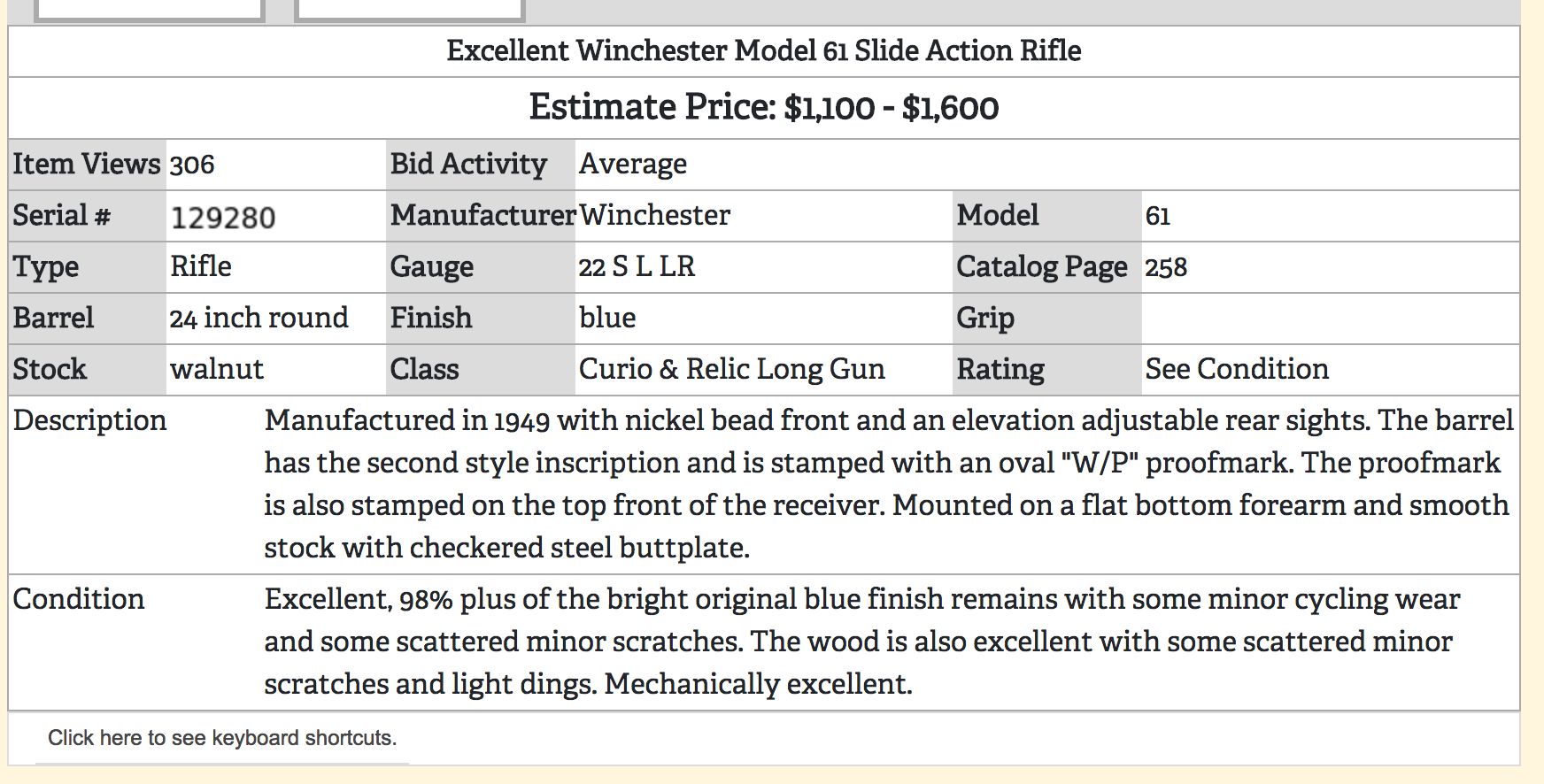The image size is (1544, 784).
Task: Click the empty Grip value cell
Action: tap(1330, 319)
